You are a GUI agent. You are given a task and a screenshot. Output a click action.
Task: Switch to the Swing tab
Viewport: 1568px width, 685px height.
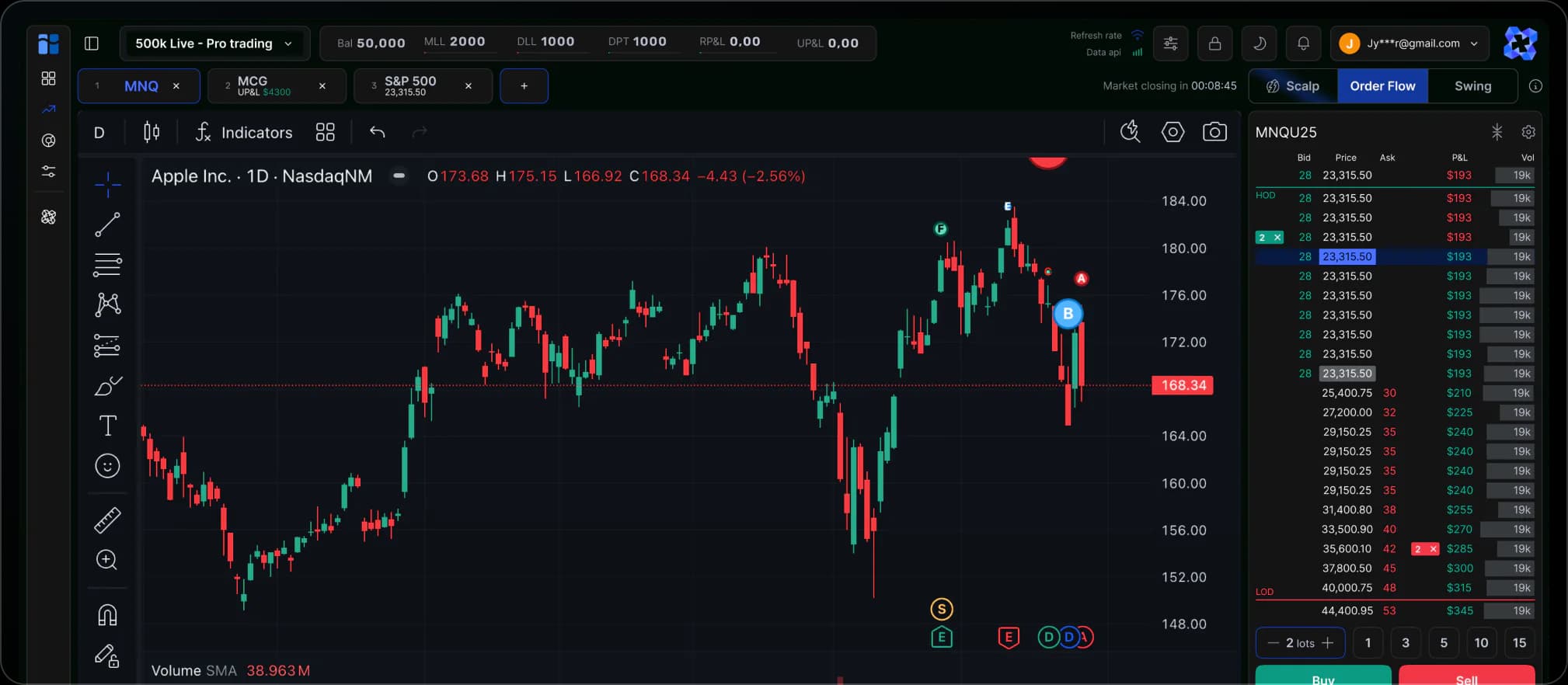pos(1472,86)
